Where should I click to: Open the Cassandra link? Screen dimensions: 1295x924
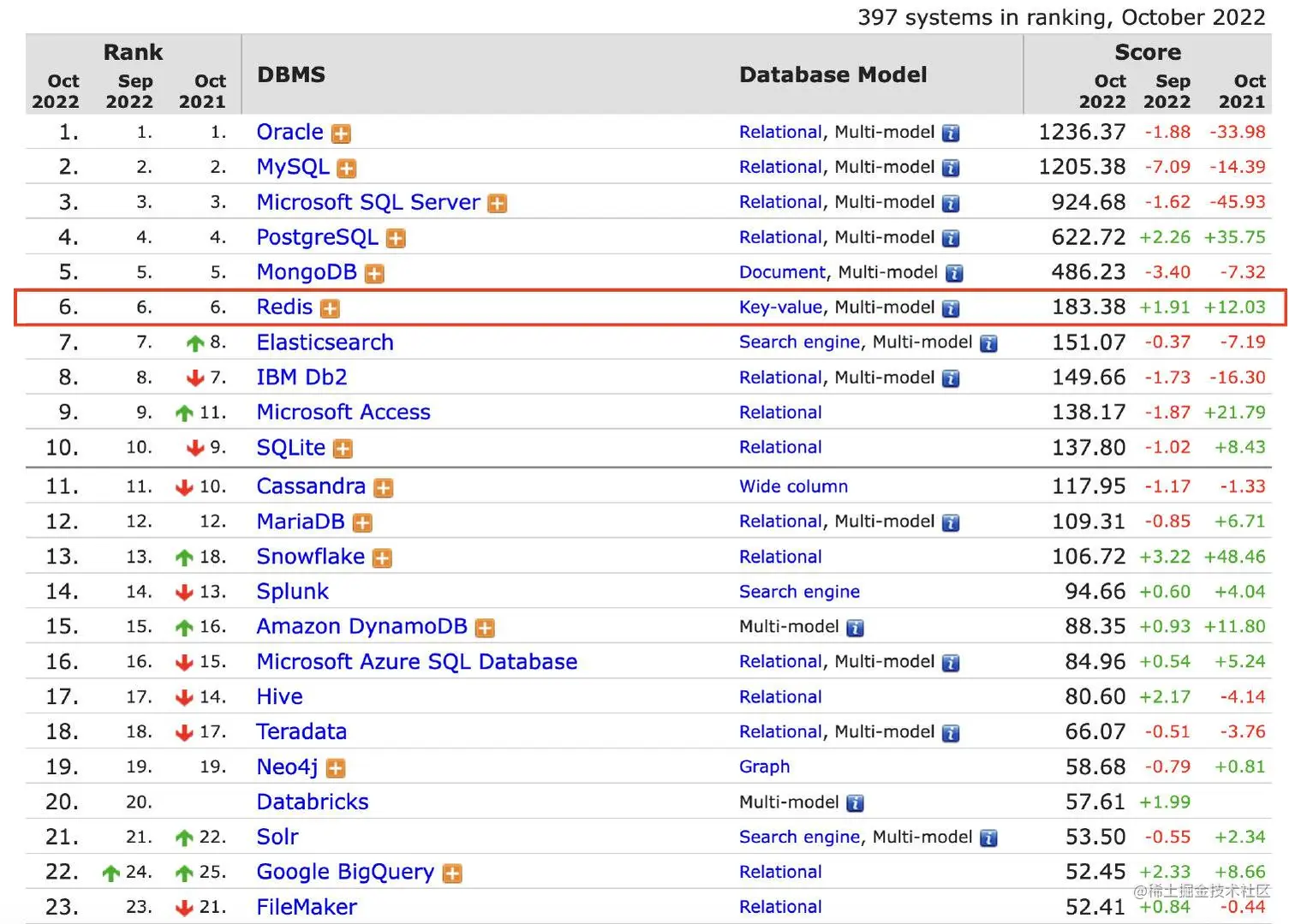[x=311, y=486]
